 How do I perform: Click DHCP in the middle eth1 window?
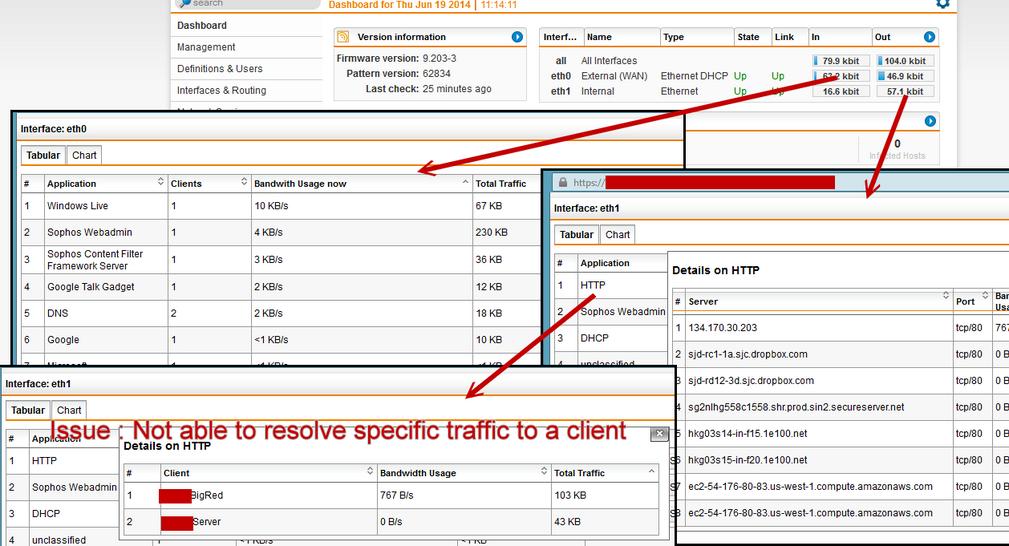[x=594, y=338]
